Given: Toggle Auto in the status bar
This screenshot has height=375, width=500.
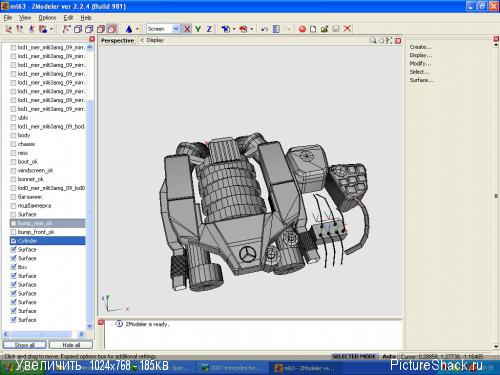Looking at the screenshot, I should pyautogui.click(x=389, y=356).
